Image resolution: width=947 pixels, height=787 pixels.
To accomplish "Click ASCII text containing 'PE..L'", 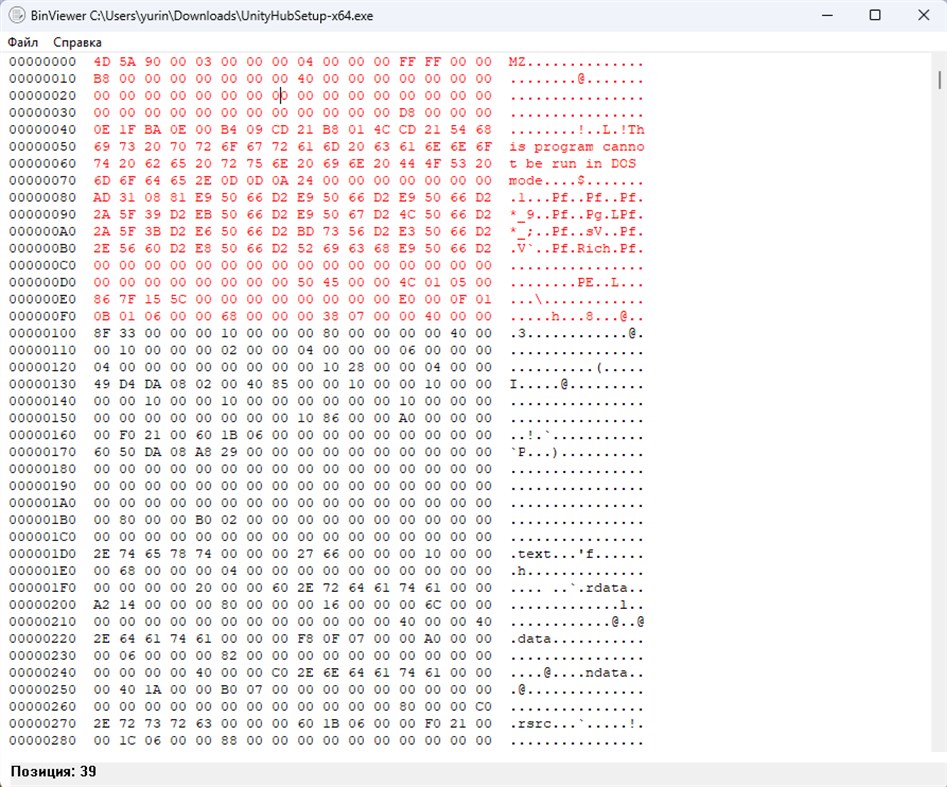I will [577, 282].
